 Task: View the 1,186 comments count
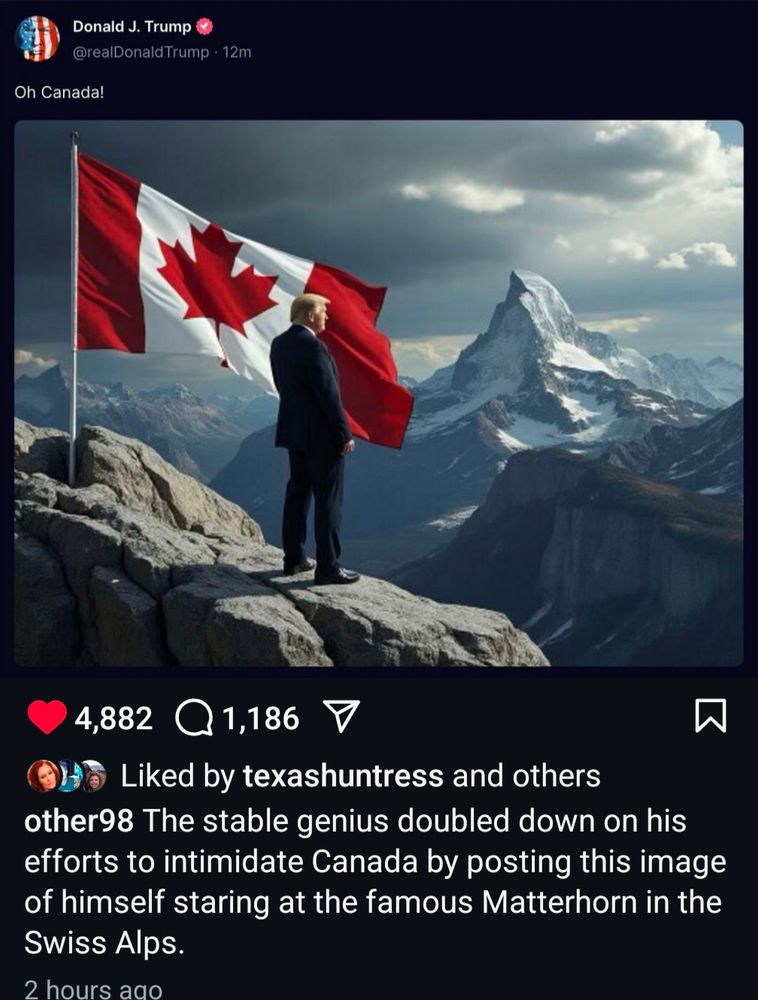(261, 718)
